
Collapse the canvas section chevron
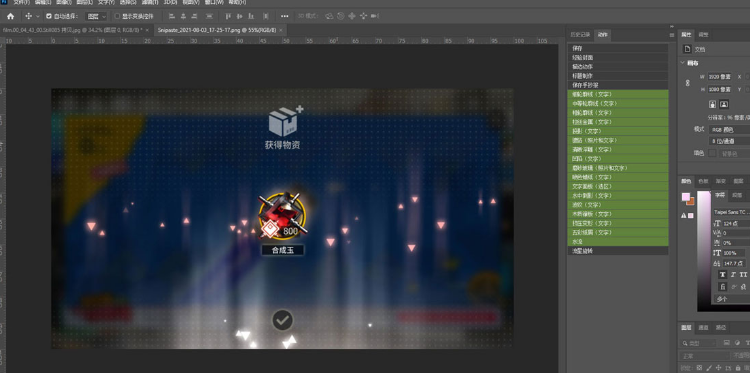click(x=683, y=63)
